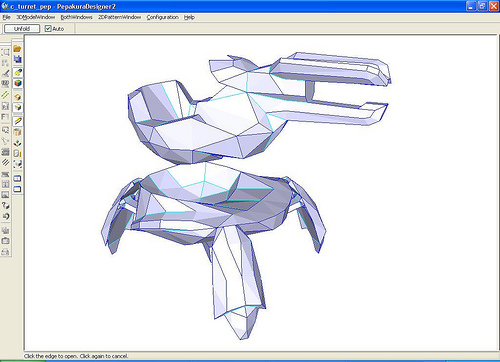Click the split window layout icon

click(x=17, y=178)
